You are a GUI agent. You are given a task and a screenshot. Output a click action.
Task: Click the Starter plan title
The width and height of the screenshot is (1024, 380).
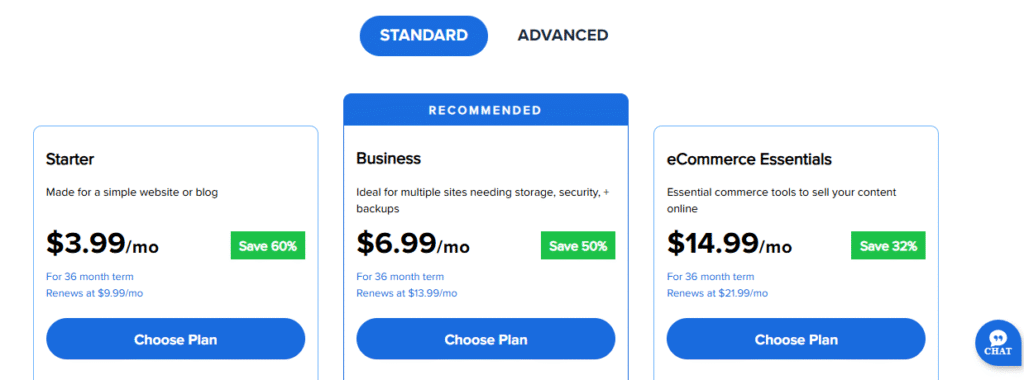(x=70, y=159)
